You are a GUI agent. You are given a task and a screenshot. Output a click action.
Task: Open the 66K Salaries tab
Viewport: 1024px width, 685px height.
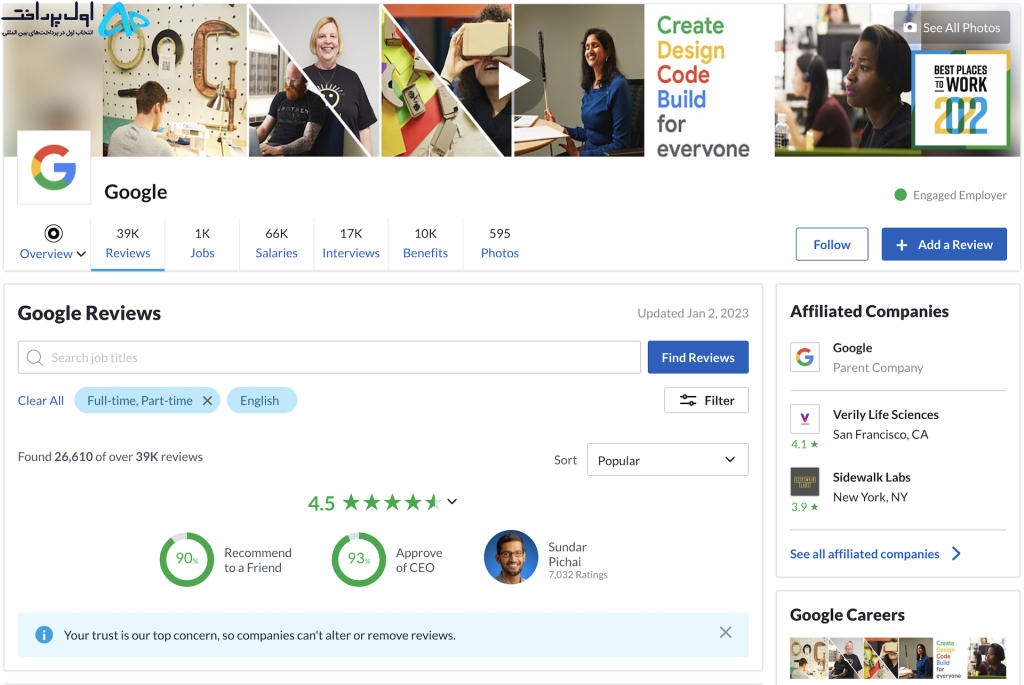[x=276, y=243]
